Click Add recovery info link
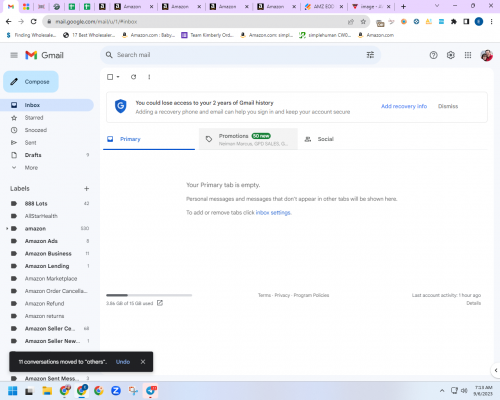500x400 pixels. coord(404,106)
